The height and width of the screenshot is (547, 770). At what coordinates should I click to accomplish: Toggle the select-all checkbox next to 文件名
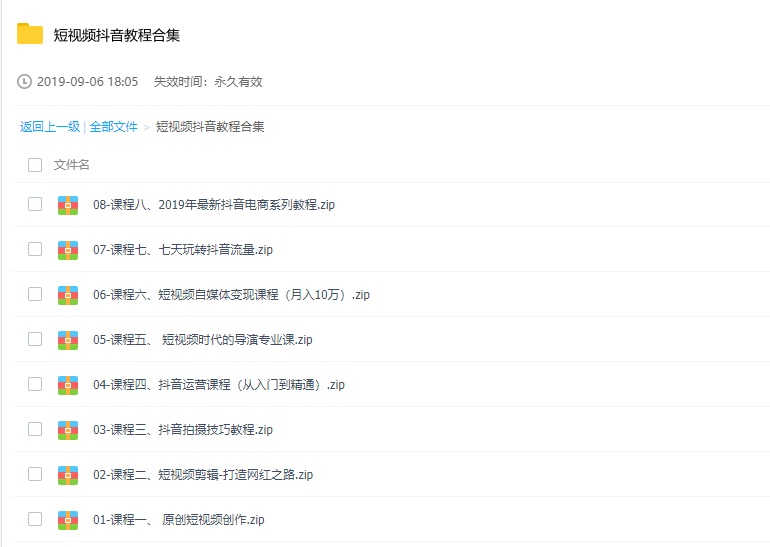[35, 165]
